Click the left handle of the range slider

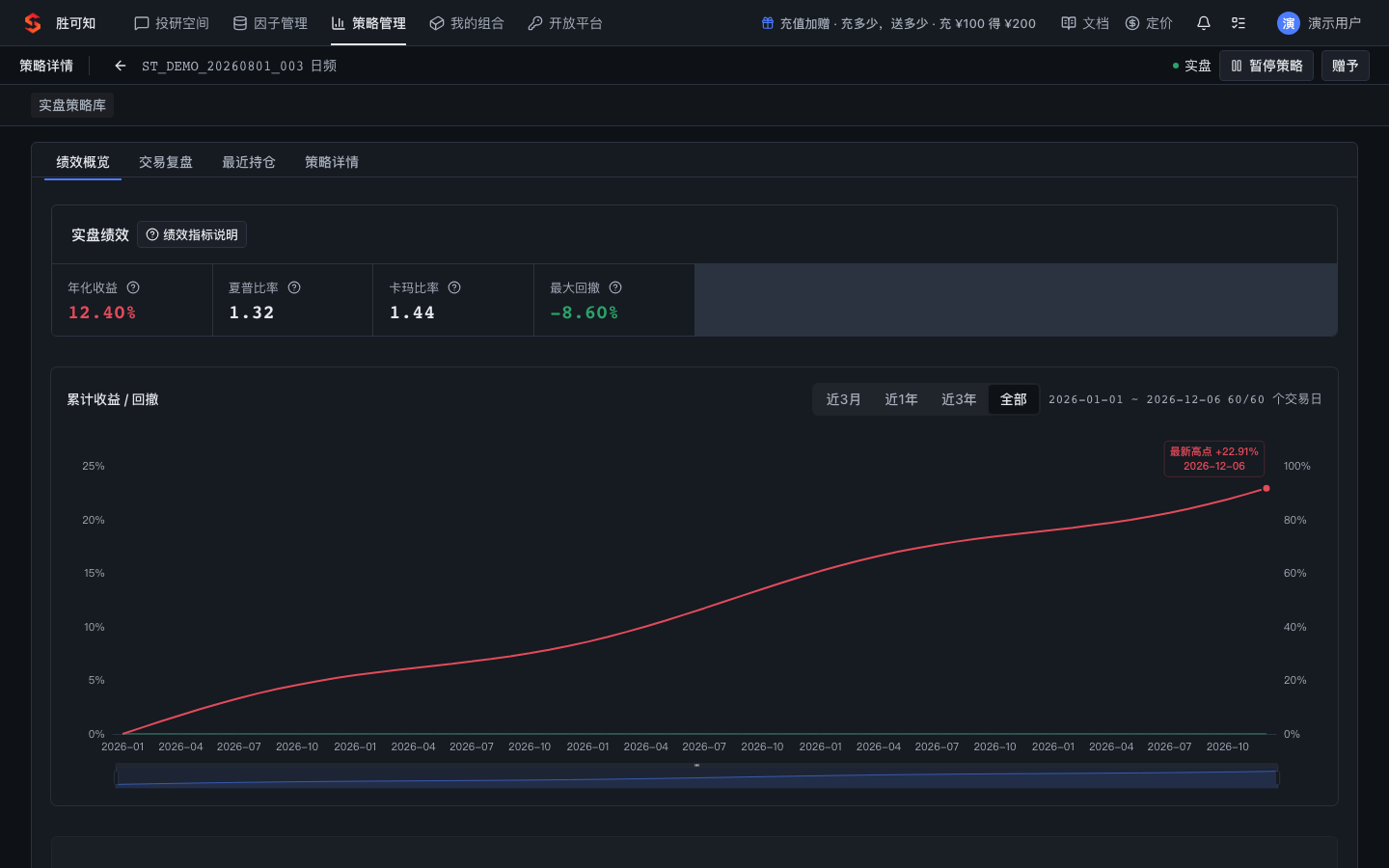116,776
